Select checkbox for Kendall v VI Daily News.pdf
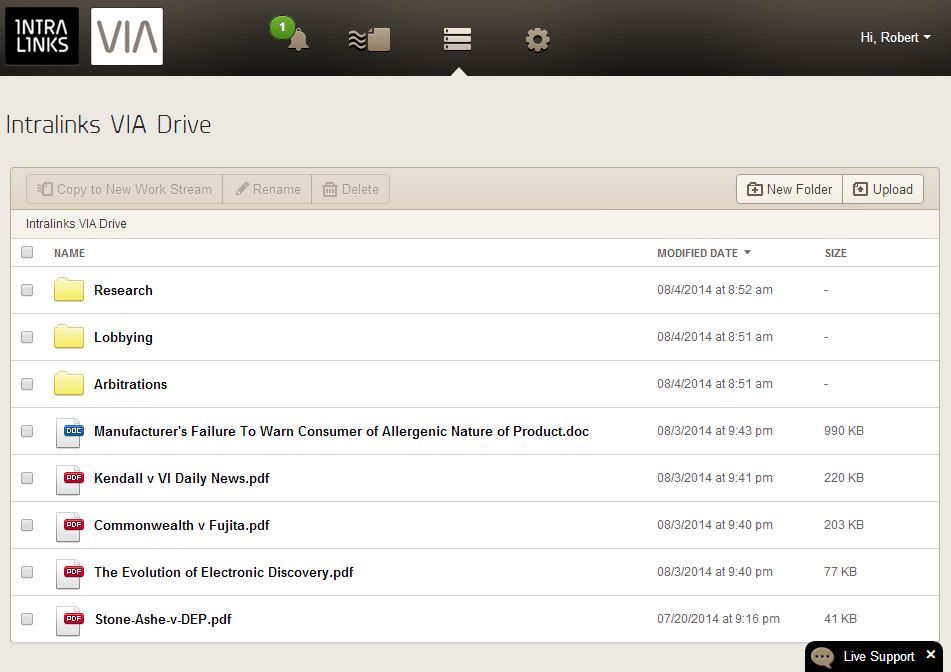The height and width of the screenshot is (672, 951). point(27,478)
